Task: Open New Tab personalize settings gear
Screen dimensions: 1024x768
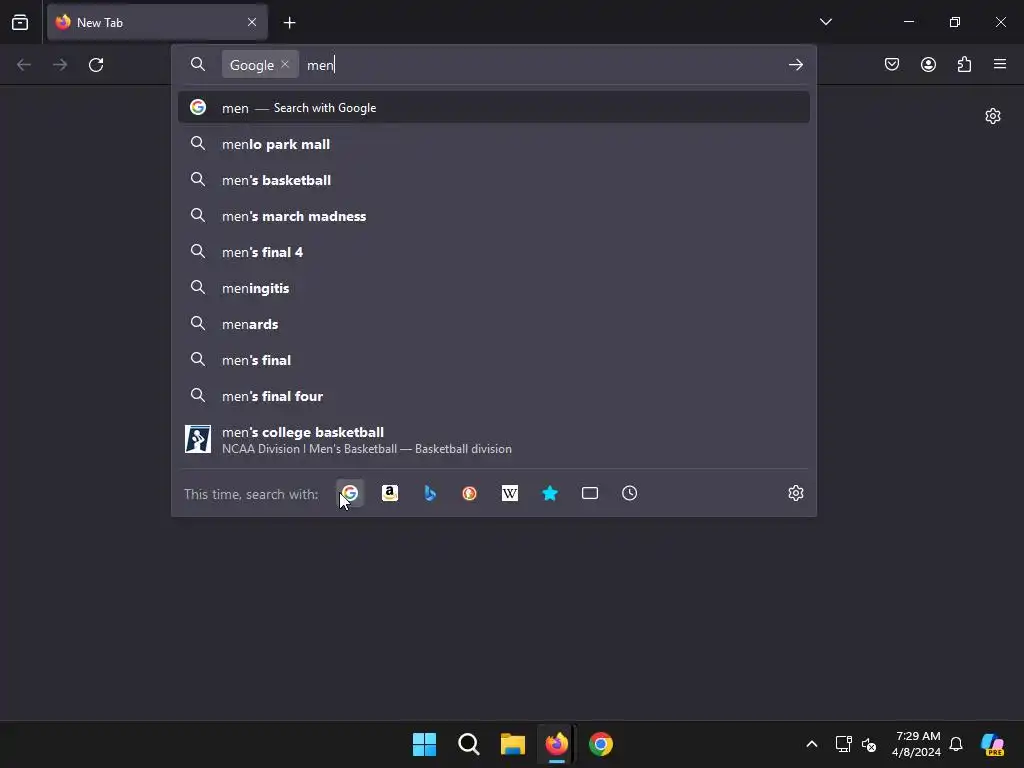Action: pyautogui.click(x=993, y=116)
